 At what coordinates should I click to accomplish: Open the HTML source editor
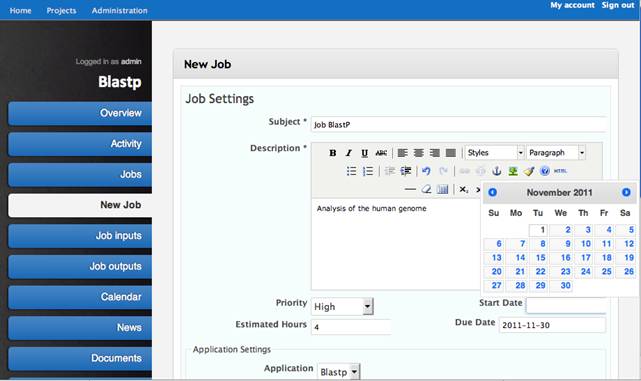tap(560, 171)
